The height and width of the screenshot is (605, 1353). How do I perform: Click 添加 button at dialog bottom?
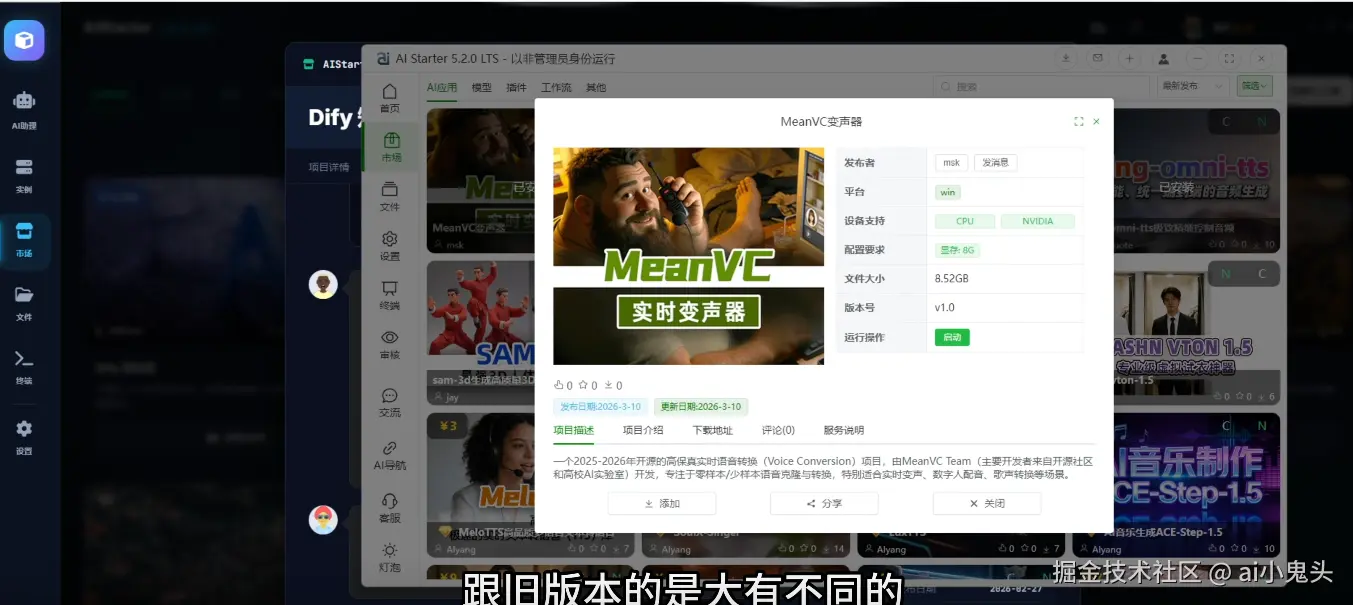pyautogui.click(x=662, y=504)
